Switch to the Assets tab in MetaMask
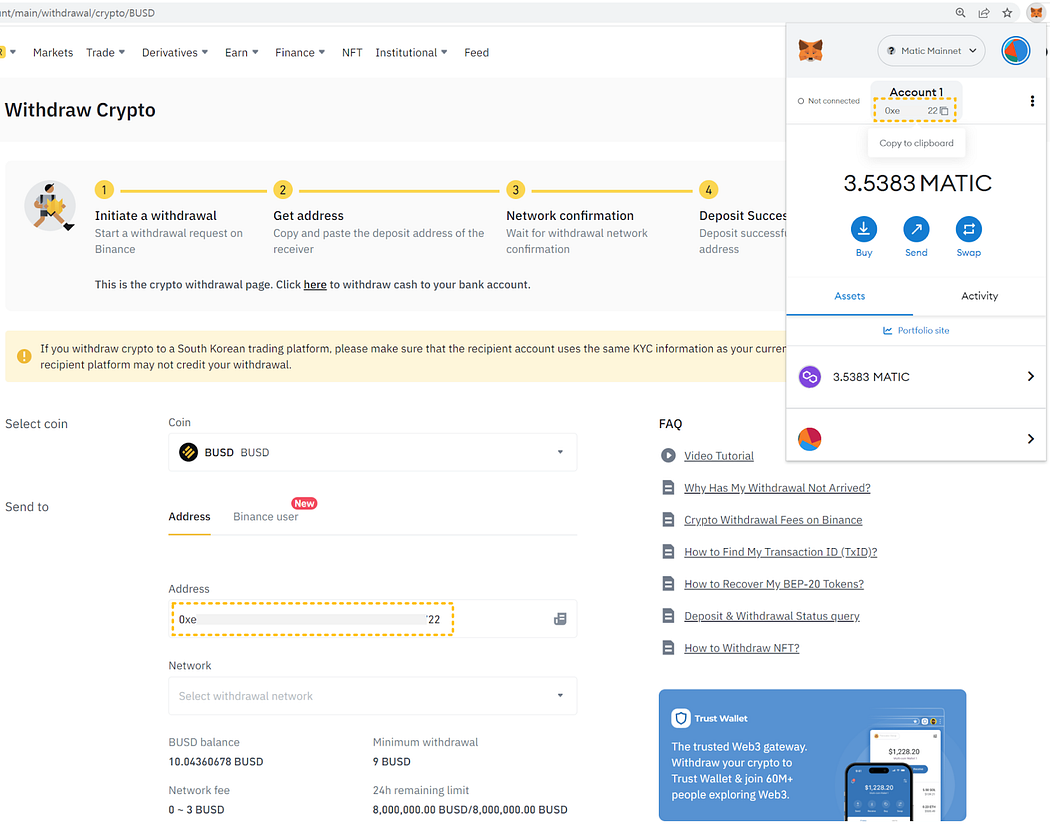The height and width of the screenshot is (829, 1050). coord(850,296)
